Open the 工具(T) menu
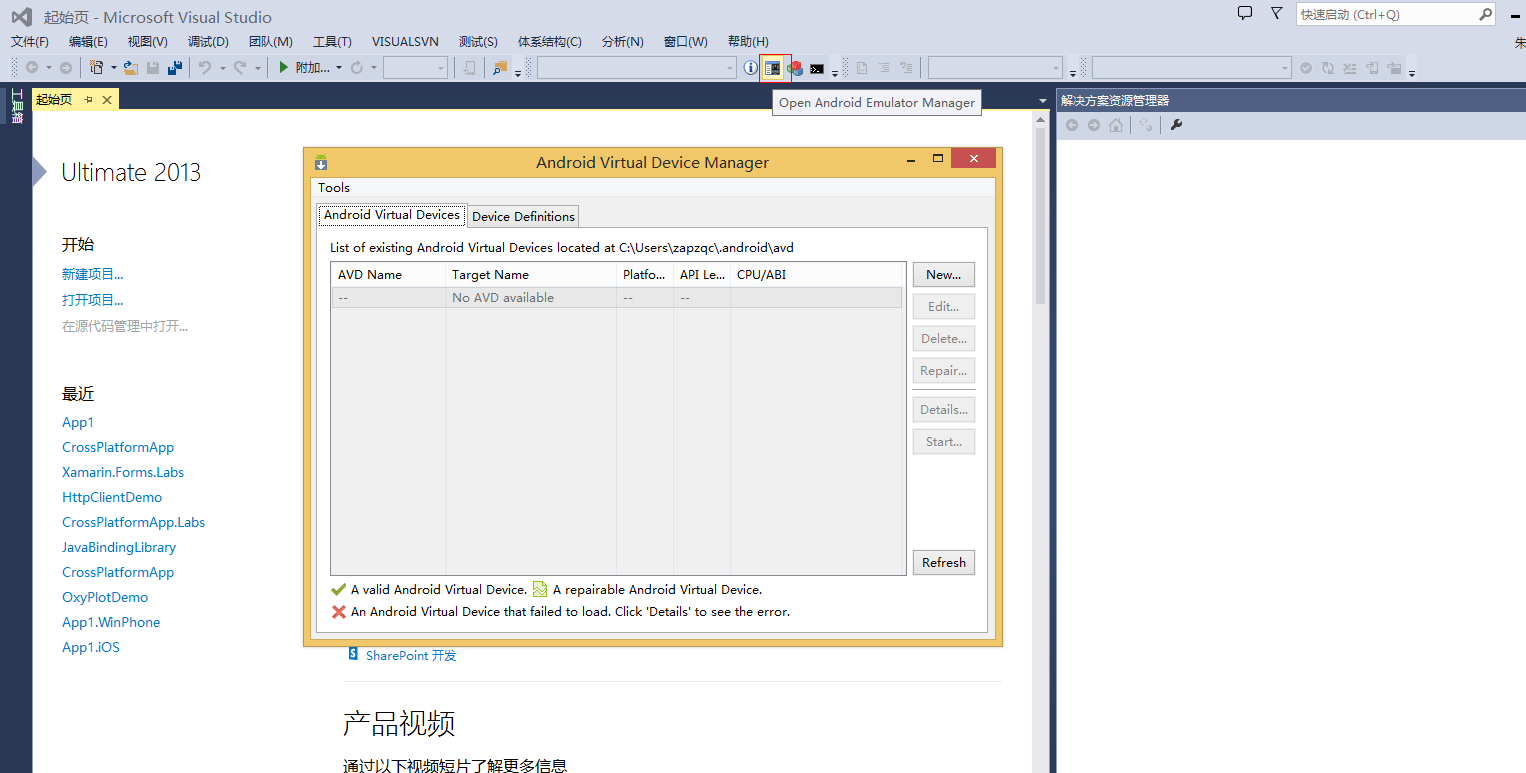Screen dimensions: 1526x773 [x=332, y=41]
